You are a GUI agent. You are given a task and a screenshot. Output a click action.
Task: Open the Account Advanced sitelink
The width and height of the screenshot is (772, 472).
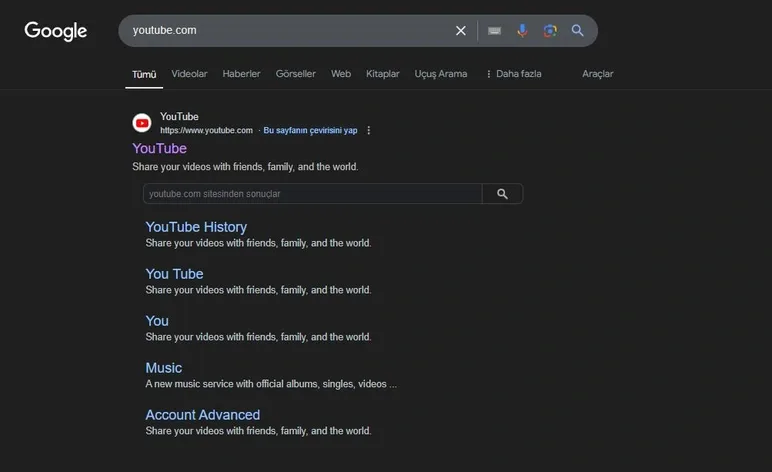(202, 415)
